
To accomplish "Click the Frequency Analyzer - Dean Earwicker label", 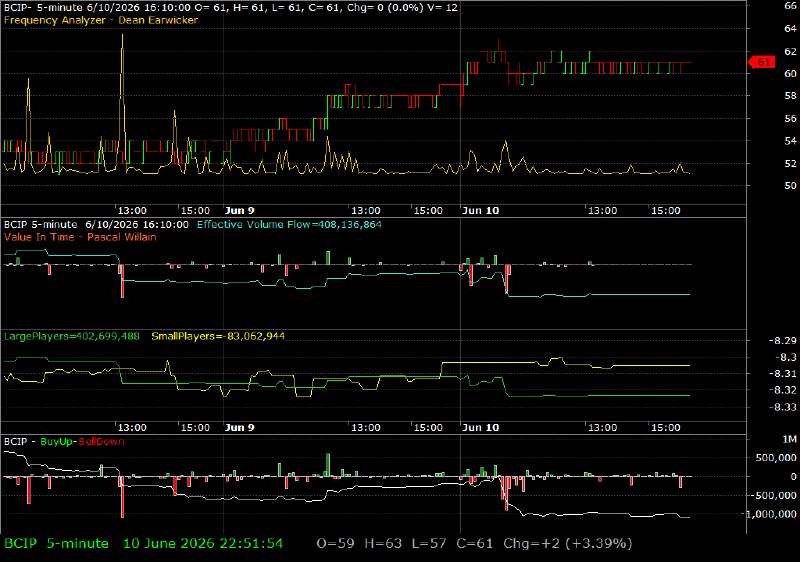I will pyautogui.click(x=101, y=20).
